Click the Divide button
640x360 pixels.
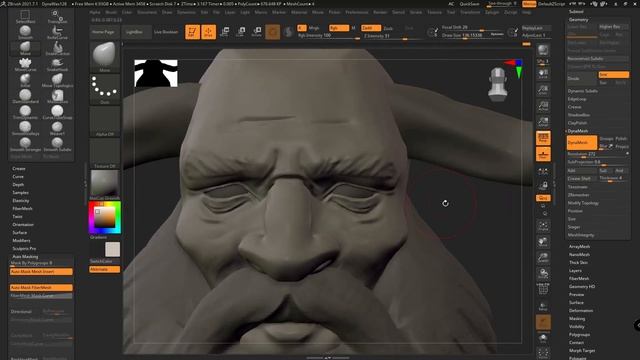click(x=582, y=78)
